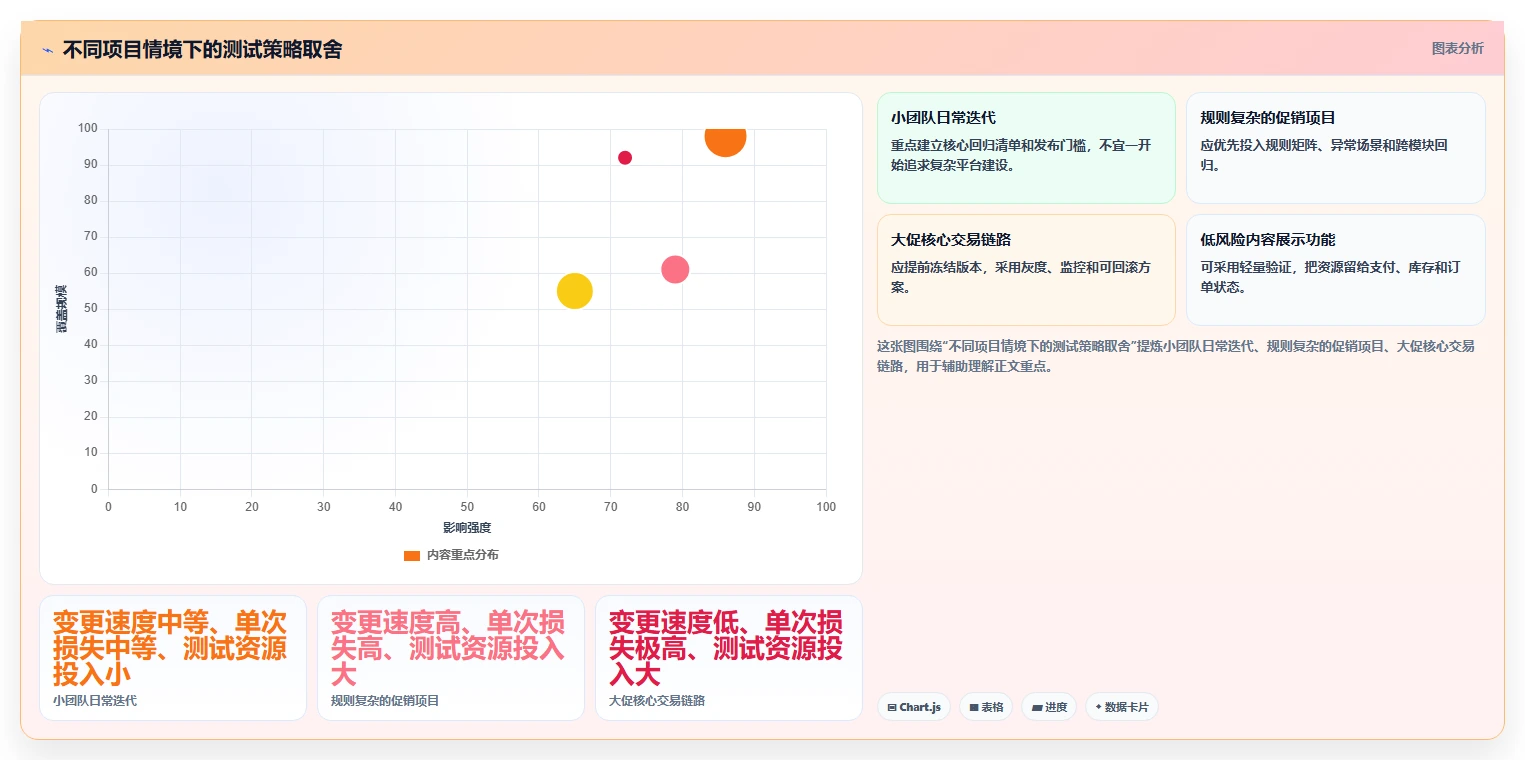Click 小团队日常迭代 caption under orange stat

(95, 701)
